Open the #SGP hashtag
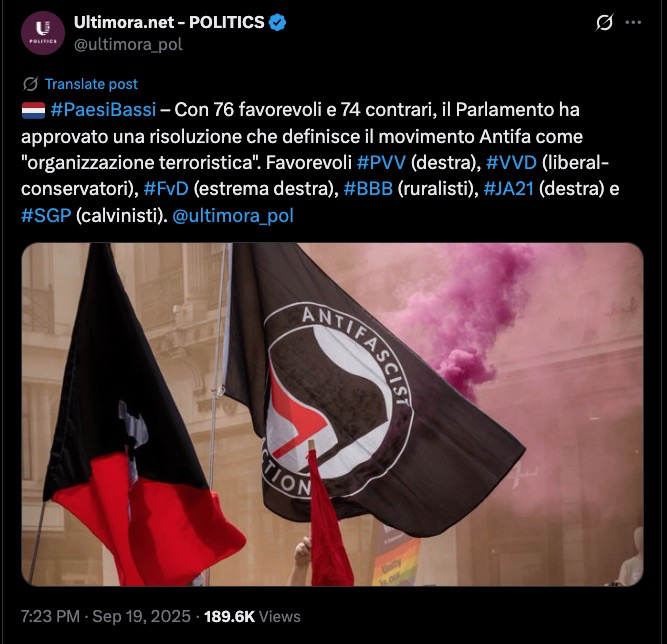667x644 pixels. click(x=46, y=216)
